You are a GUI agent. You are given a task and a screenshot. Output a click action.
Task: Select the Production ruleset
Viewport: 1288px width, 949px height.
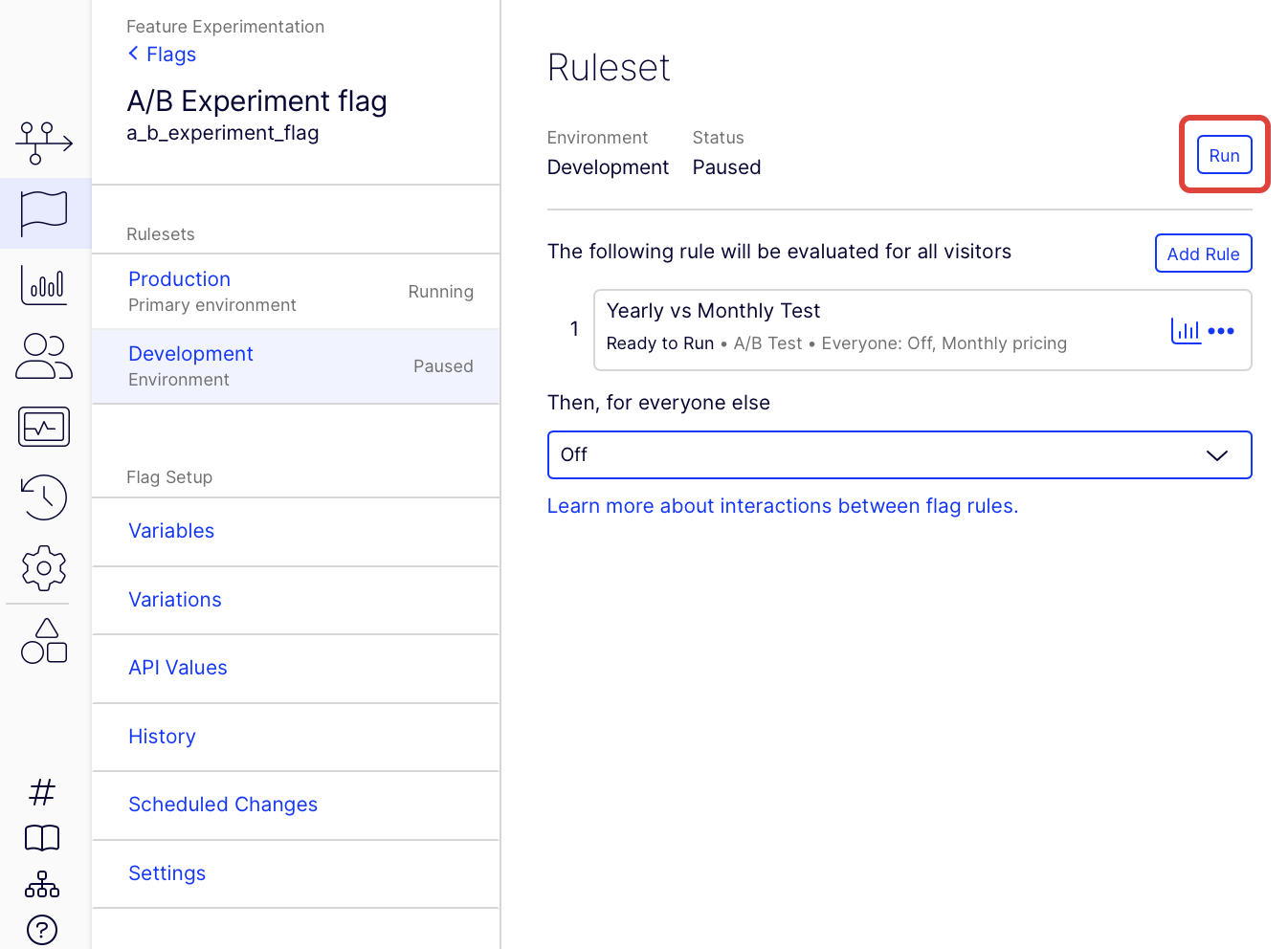click(180, 279)
